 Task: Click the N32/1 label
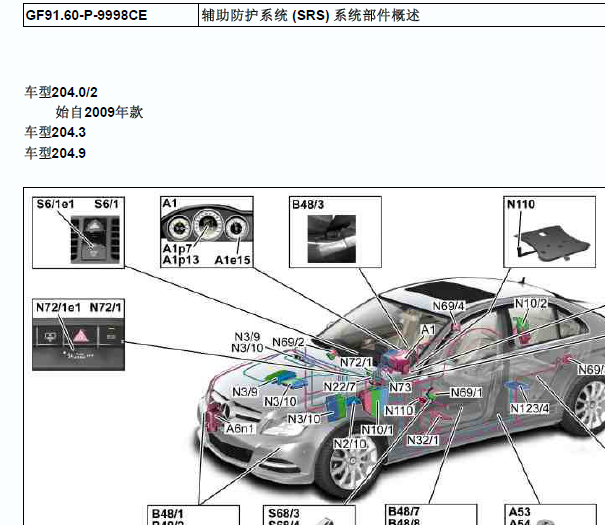coord(423,440)
